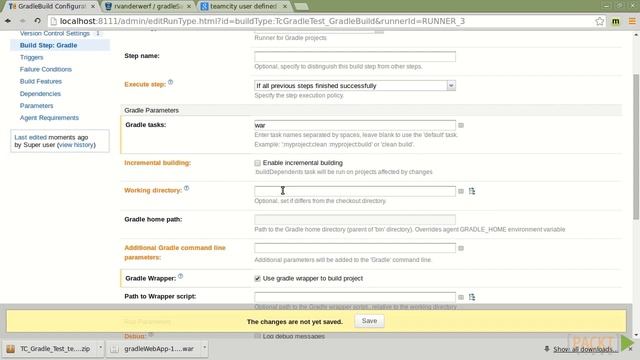Open the Chrome menu icon
Screen dimensions: 640x360
click(632, 21)
